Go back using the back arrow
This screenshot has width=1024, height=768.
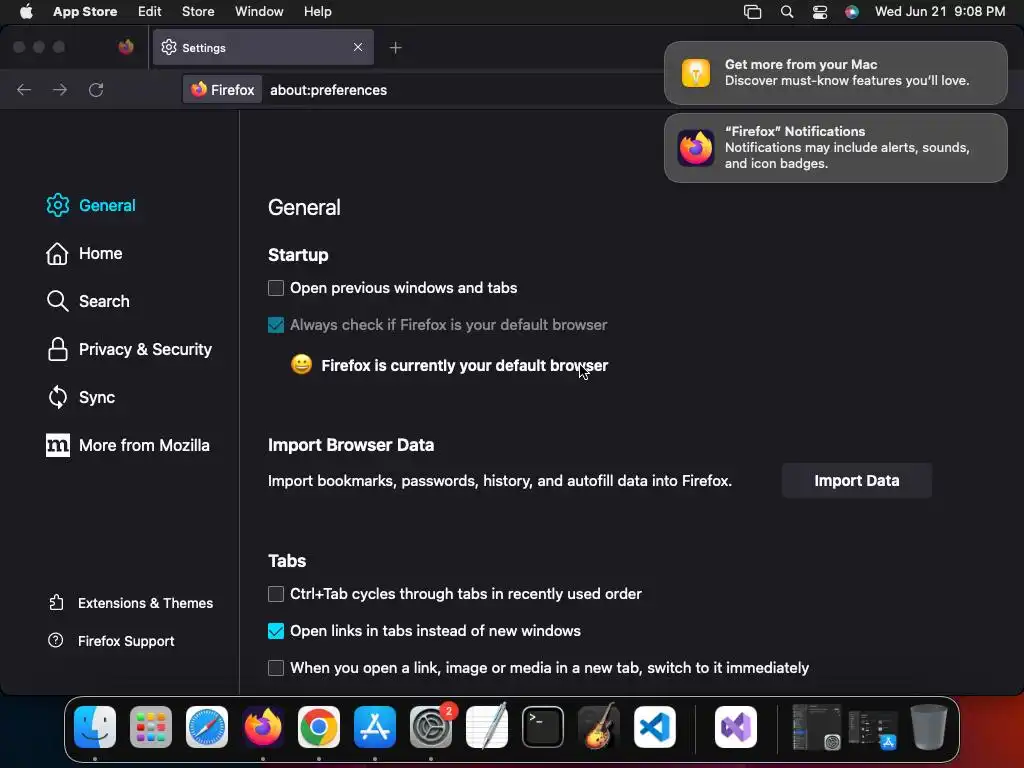tap(24, 89)
